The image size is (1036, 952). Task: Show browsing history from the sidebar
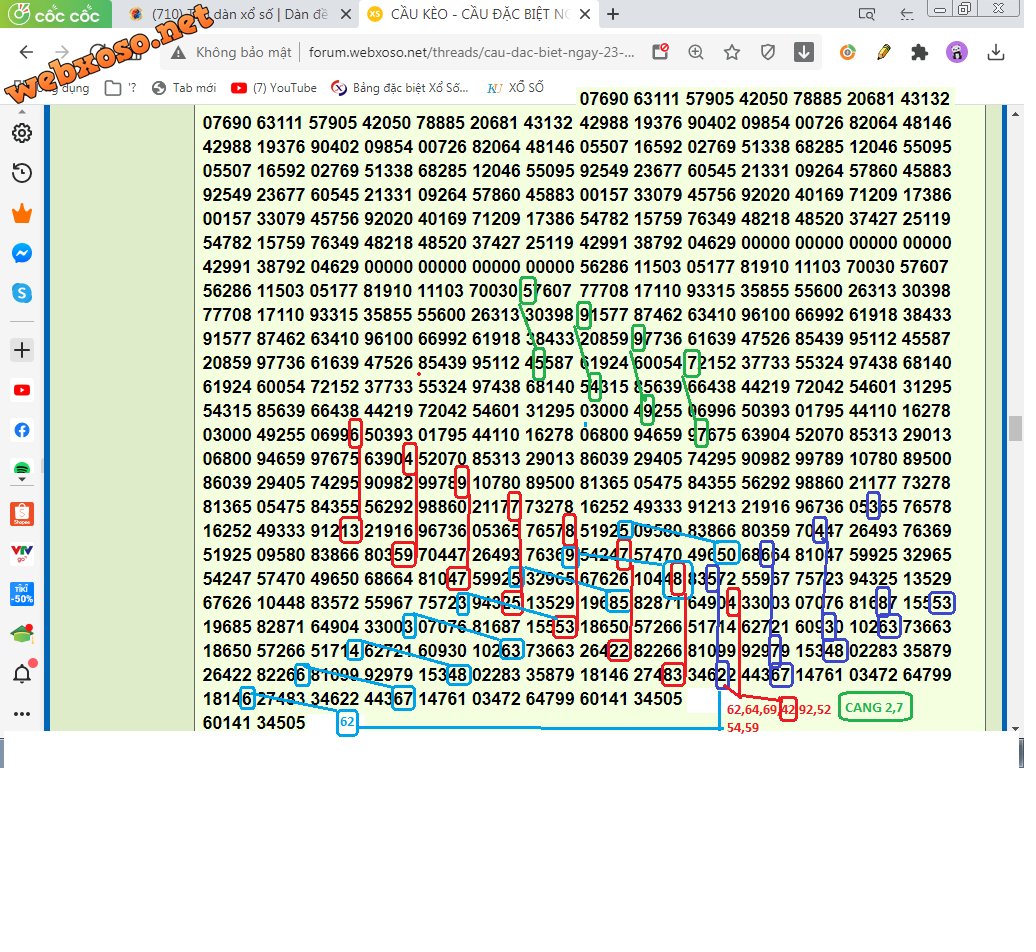pyautogui.click(x=22, y=174)
